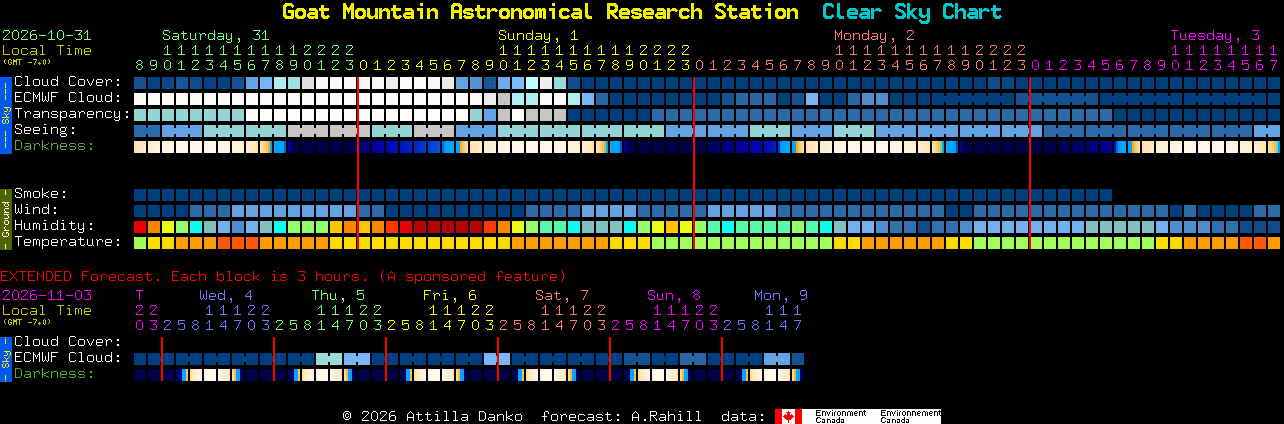The image size is (1284, 424).
Task: Click the first red Humidity block
Action: [140, 227]
